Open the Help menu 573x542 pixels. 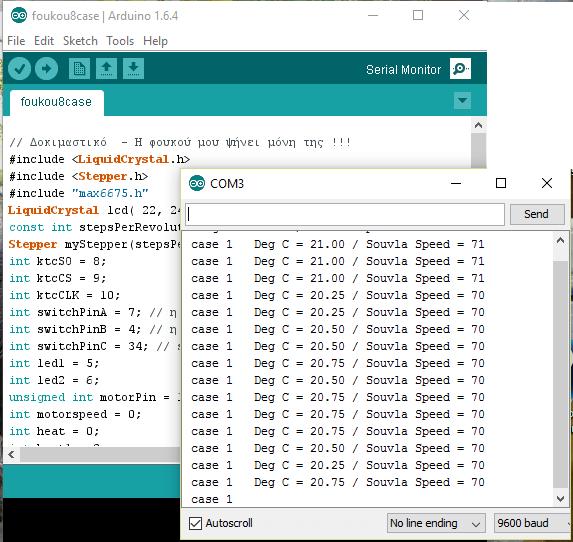(155, 41)
